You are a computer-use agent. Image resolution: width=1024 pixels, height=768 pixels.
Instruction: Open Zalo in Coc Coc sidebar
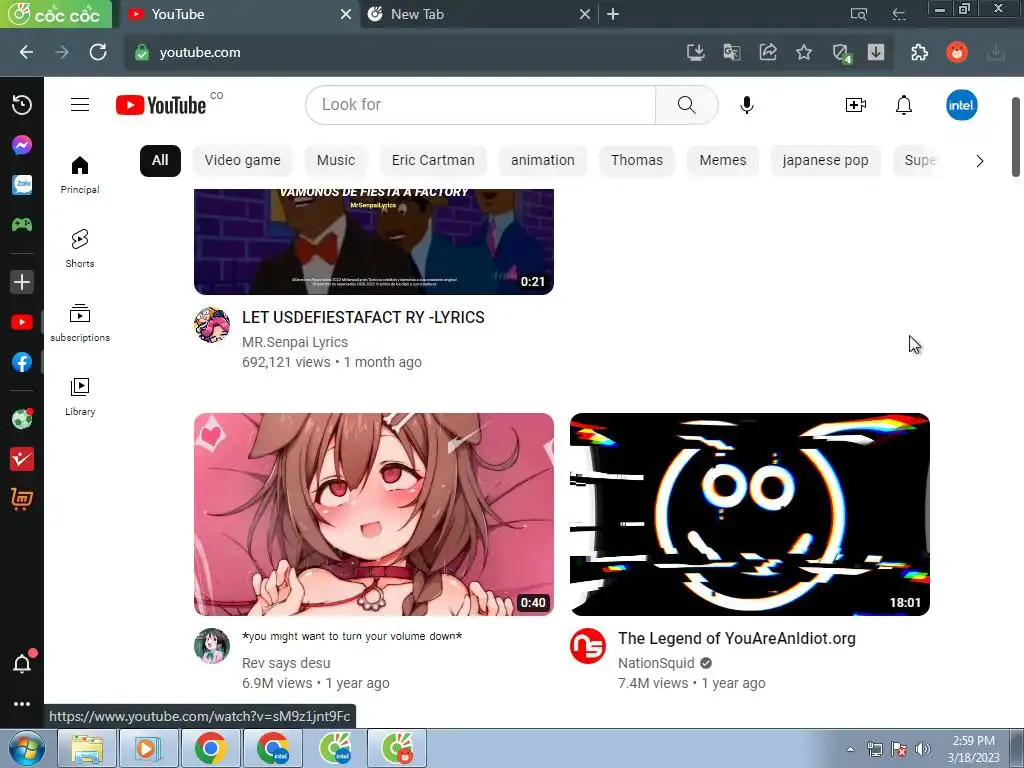pos(22,185)
